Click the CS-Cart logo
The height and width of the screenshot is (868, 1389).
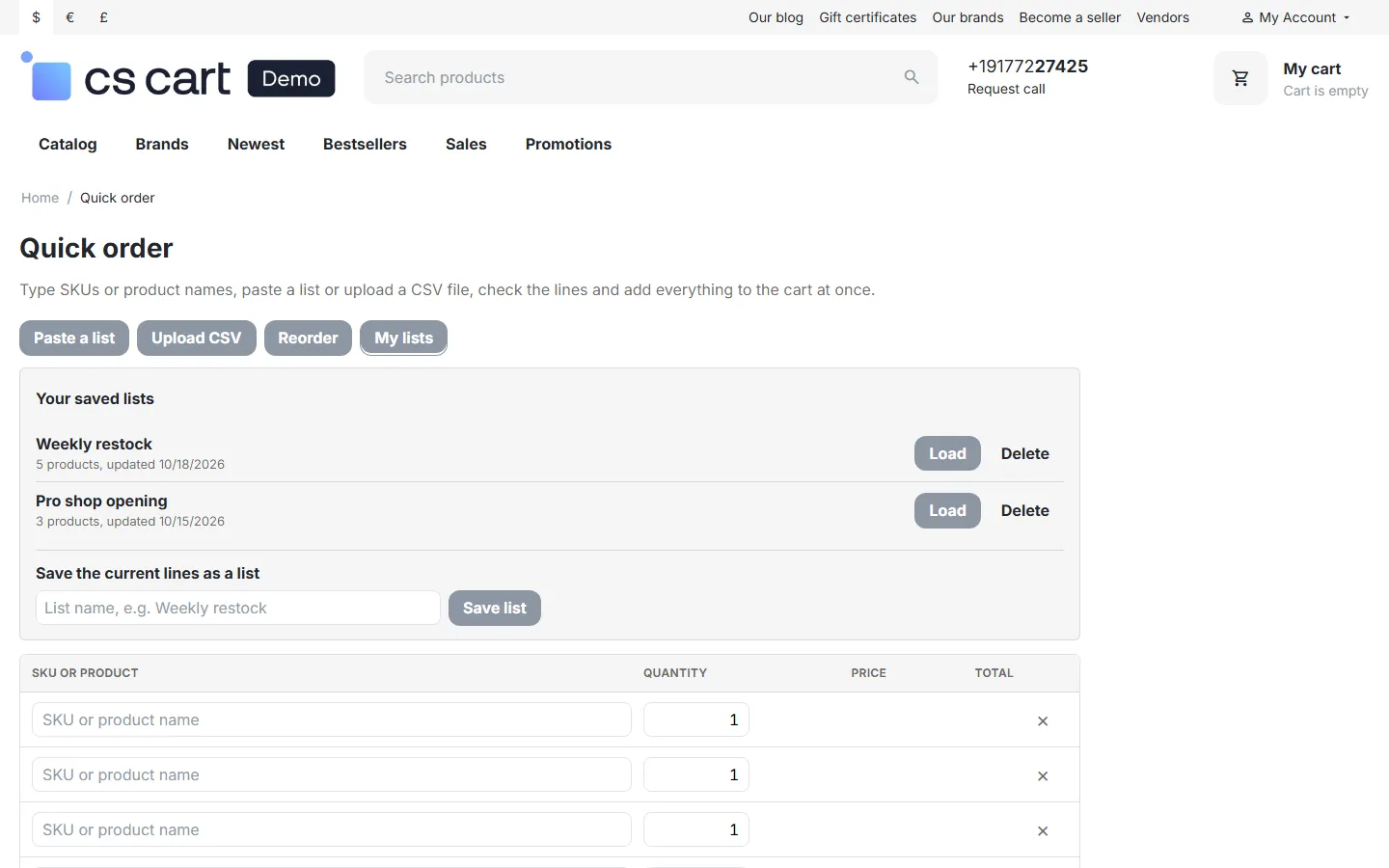(x=178, y=77)
